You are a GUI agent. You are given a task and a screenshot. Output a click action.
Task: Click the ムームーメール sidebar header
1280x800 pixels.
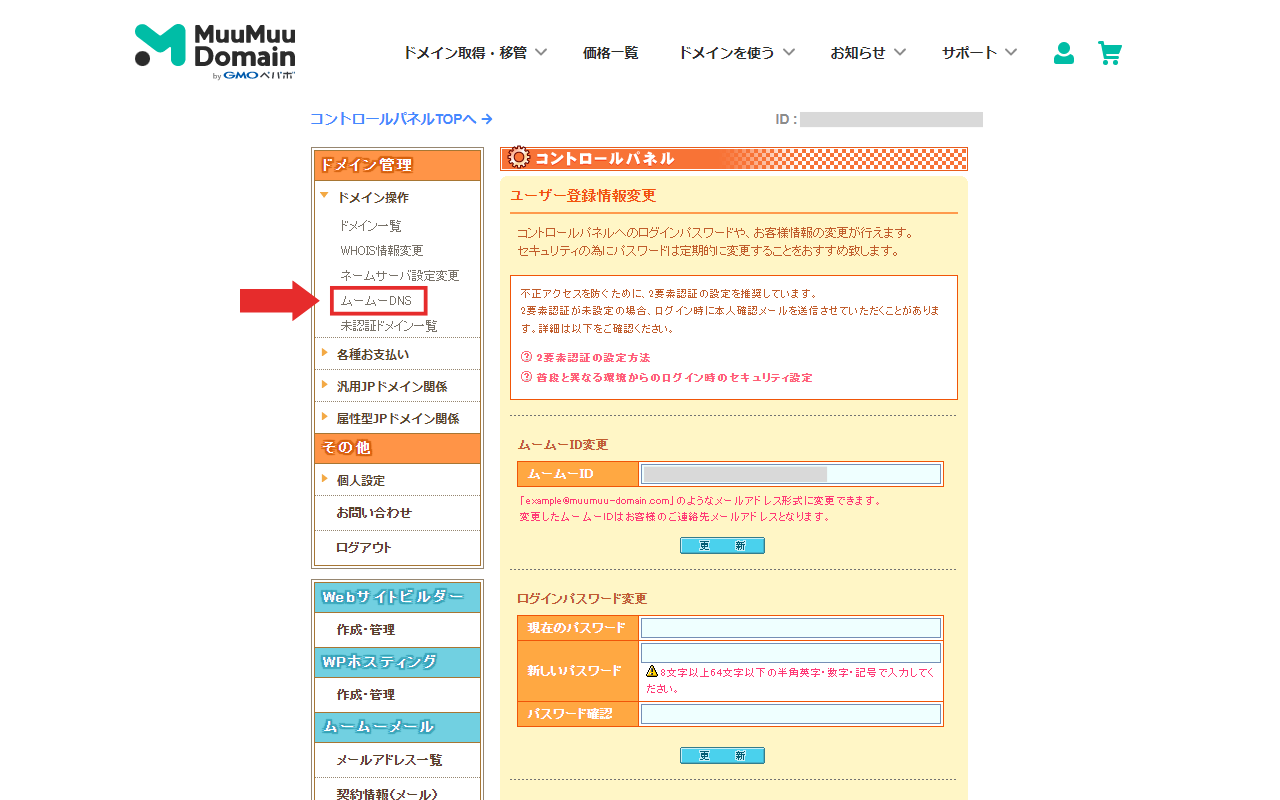tap(397, 727)
